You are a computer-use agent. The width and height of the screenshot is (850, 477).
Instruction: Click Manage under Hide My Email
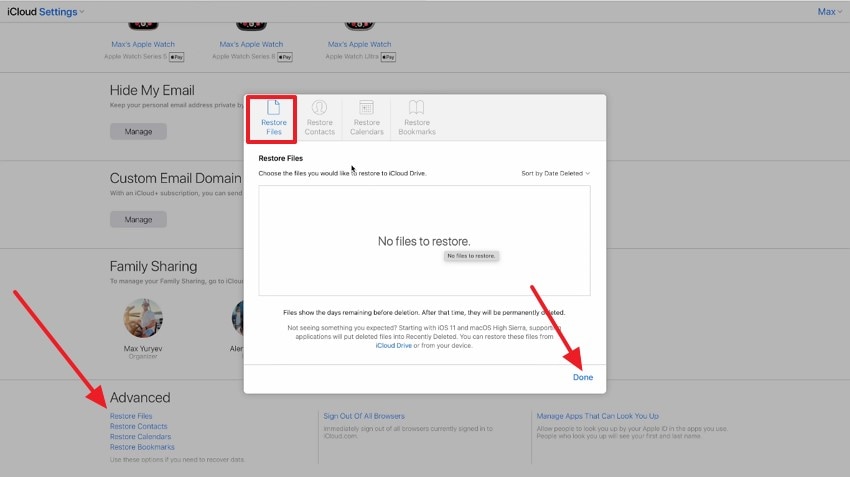pos(138,131)
